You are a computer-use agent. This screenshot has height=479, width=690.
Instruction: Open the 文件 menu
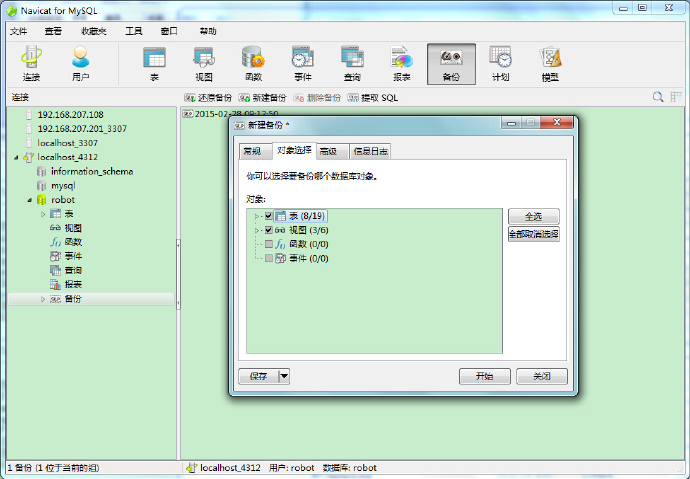click(x=18, y=31)
